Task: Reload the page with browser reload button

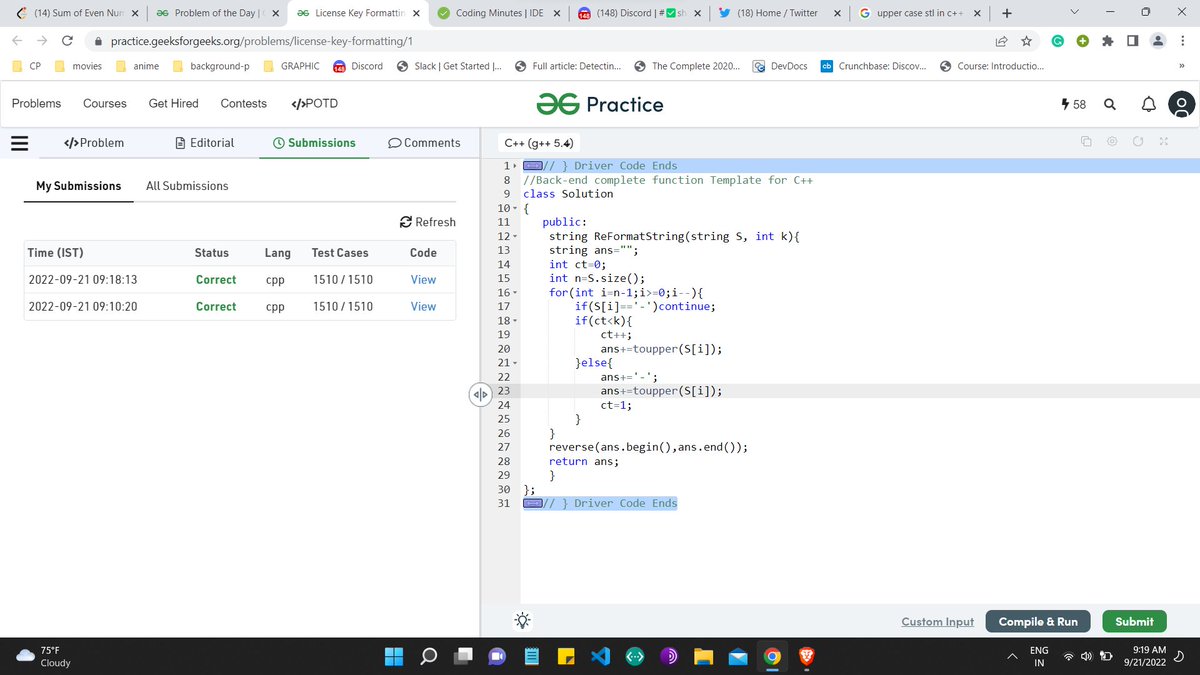Action: [66, 41]
